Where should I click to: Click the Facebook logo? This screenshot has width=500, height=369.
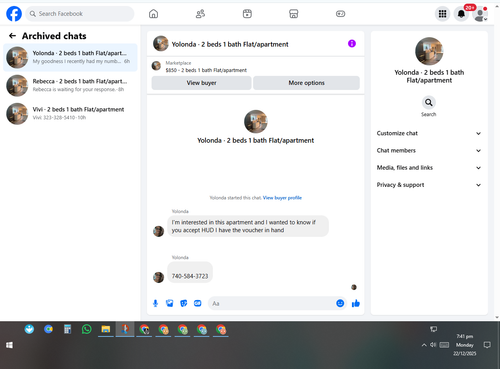14,14
